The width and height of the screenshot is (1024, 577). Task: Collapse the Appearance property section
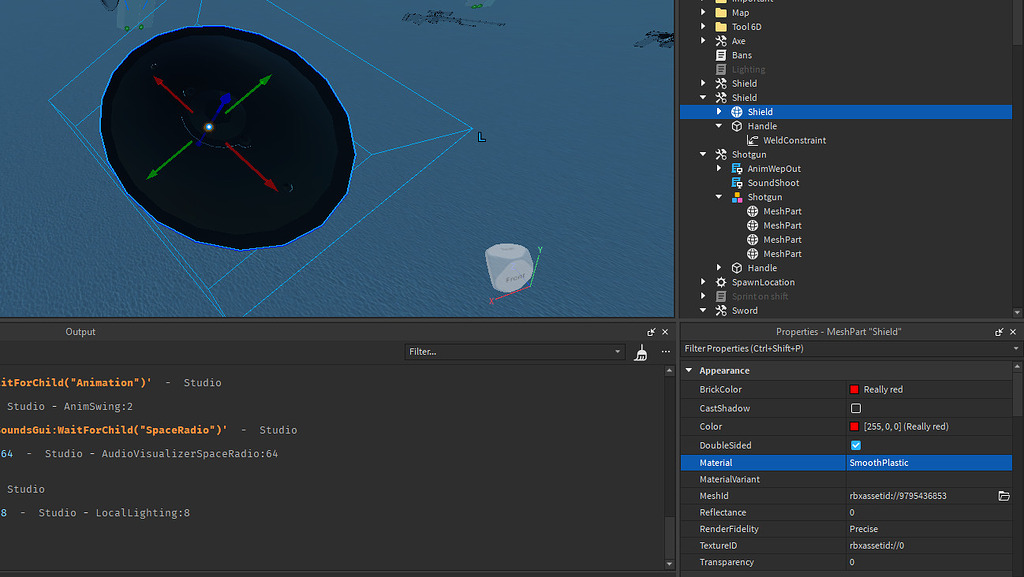(x=688, y=371)
